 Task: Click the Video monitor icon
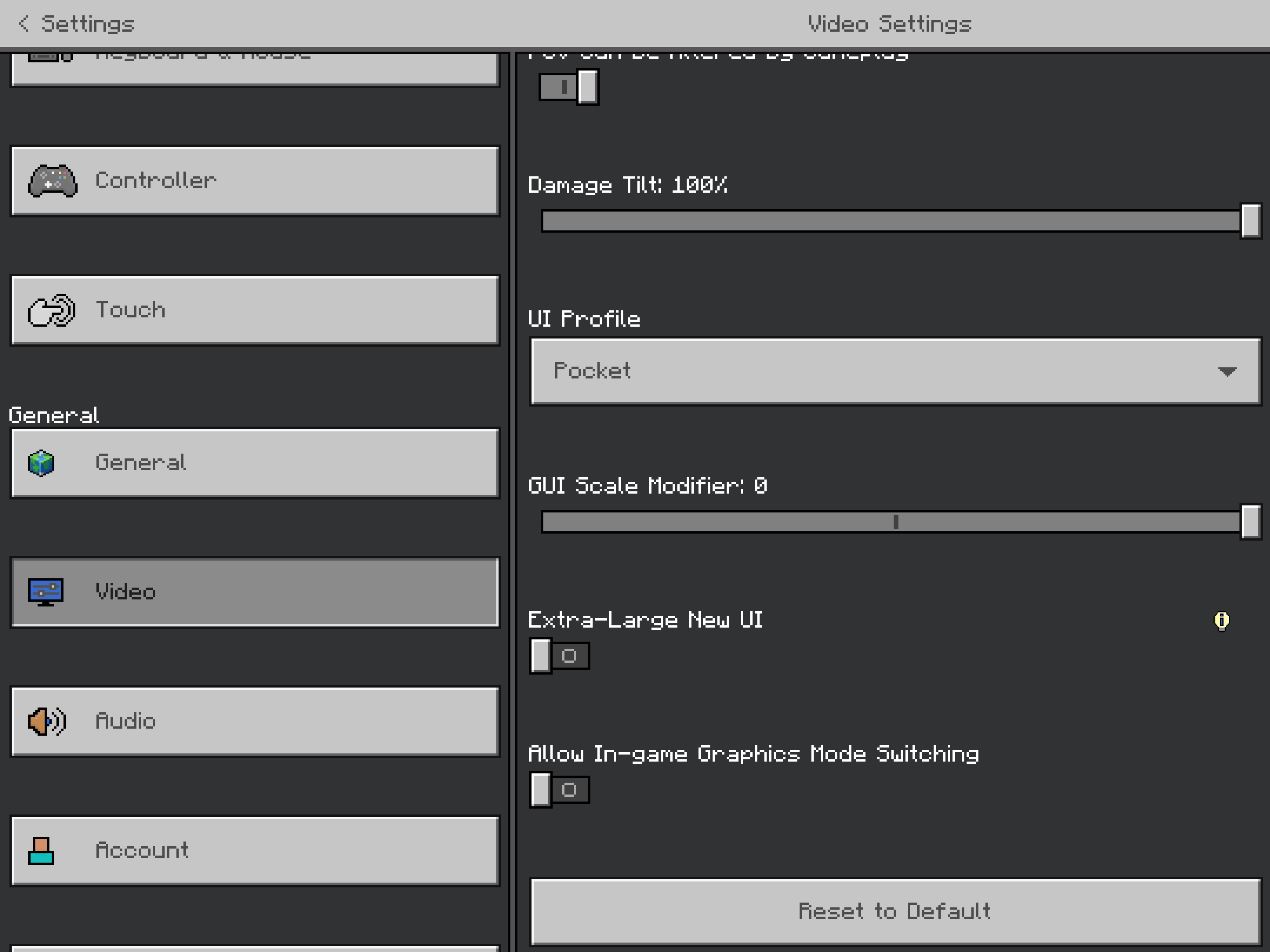point(46,592)
